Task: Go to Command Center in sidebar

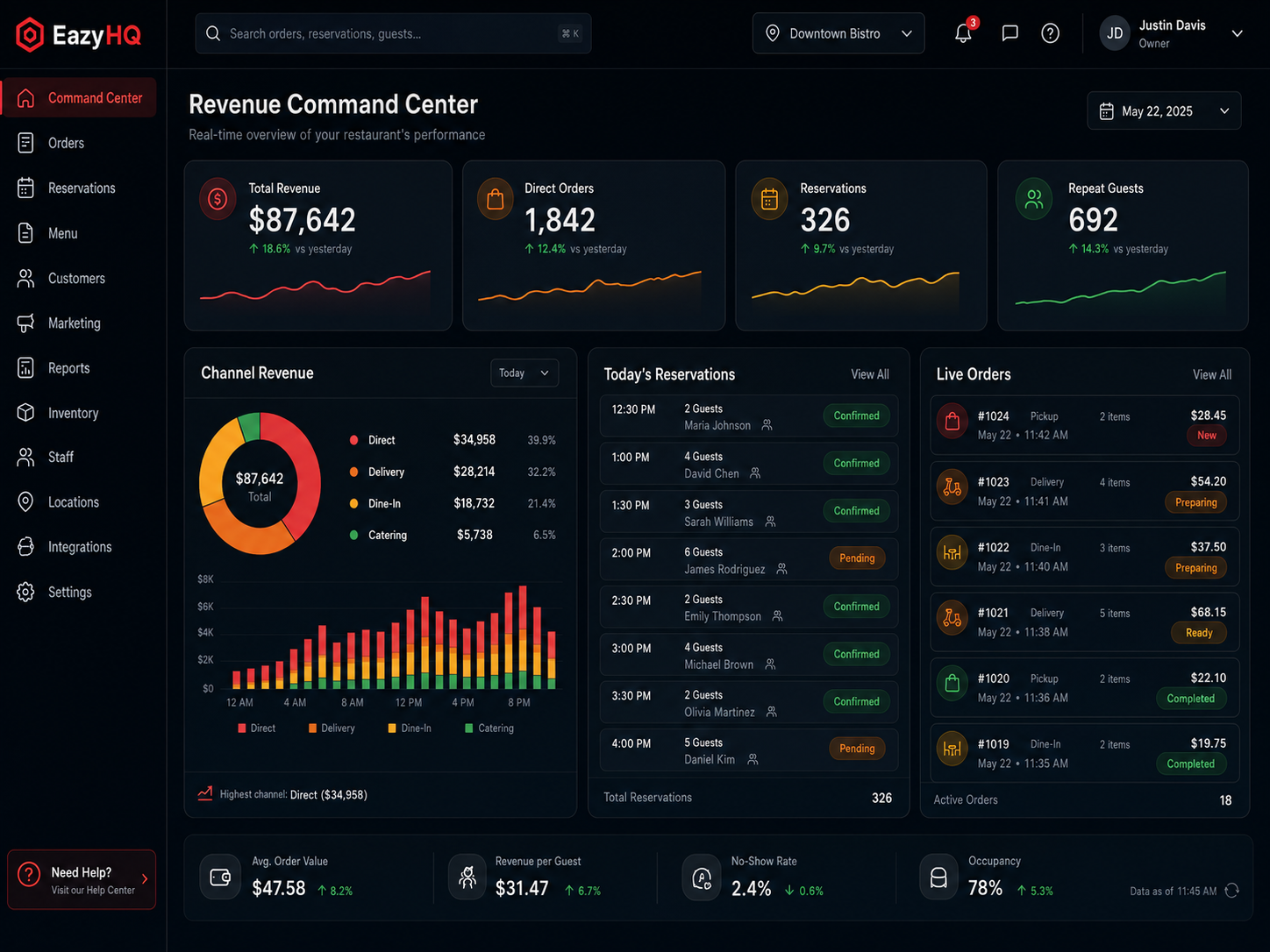Action: (x=79, y=97)
